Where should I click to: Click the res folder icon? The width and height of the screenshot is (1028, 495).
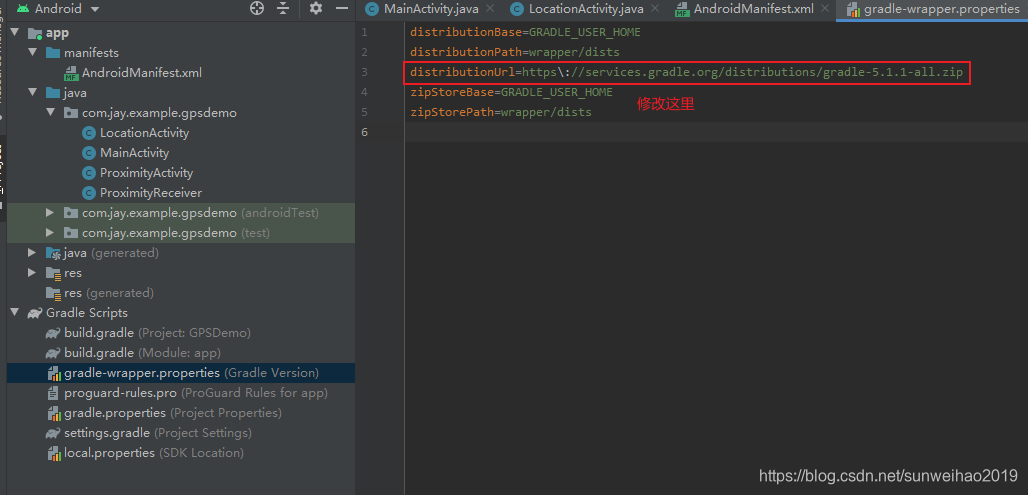coord(53,273)
